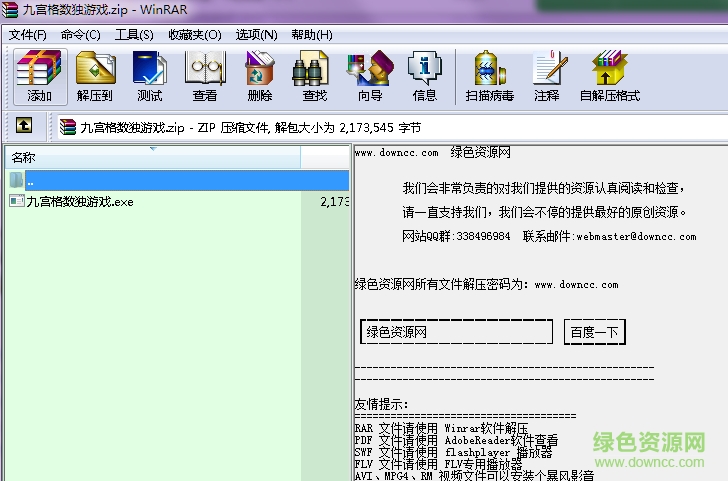Click webmaster@downcc.com email text
728x481 pixels.
(636, 236)
